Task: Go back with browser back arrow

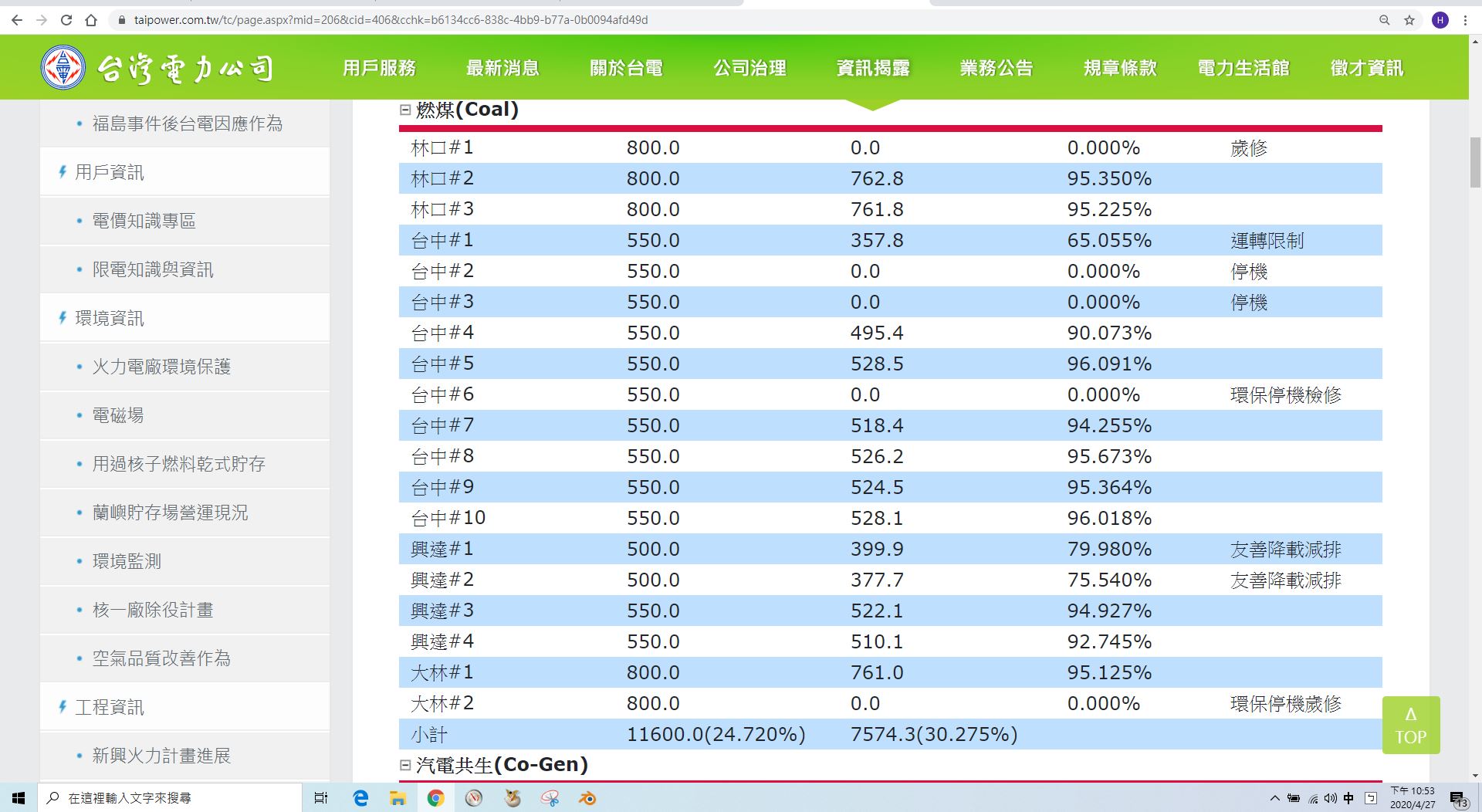Action: [x=17, y=20]
